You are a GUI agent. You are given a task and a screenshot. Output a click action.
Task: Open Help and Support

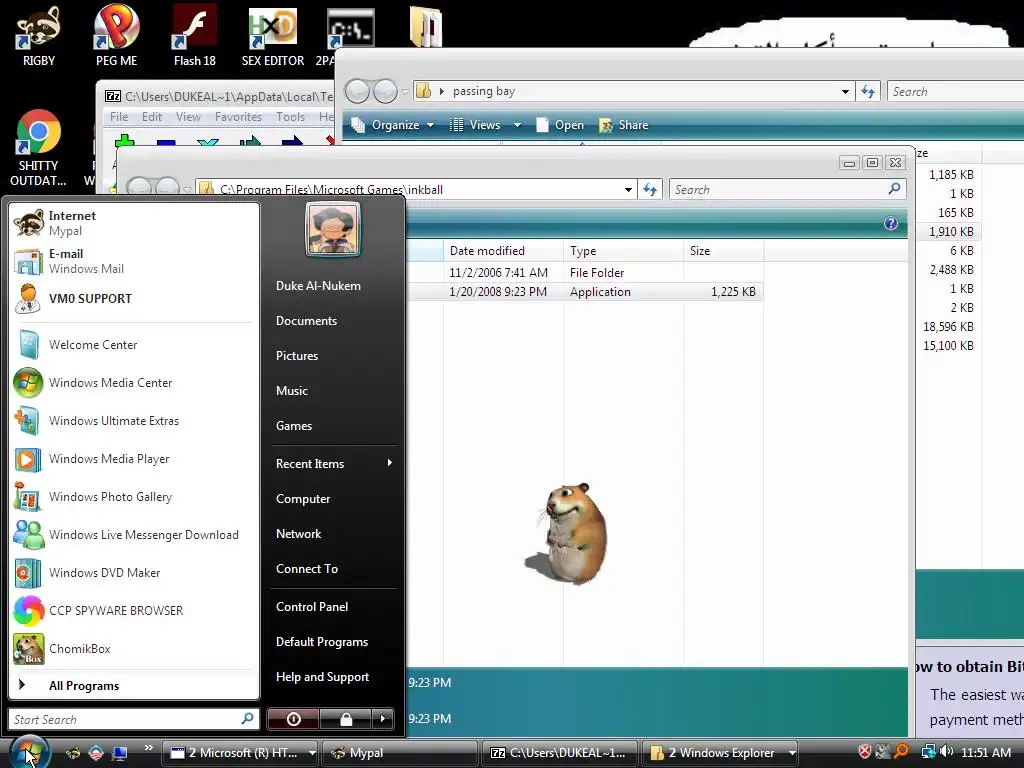pos(323,677)
